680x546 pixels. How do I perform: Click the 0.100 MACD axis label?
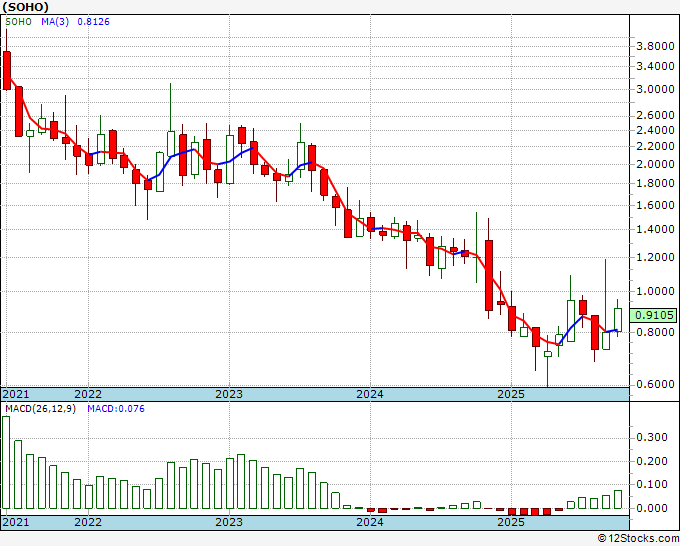651,484
